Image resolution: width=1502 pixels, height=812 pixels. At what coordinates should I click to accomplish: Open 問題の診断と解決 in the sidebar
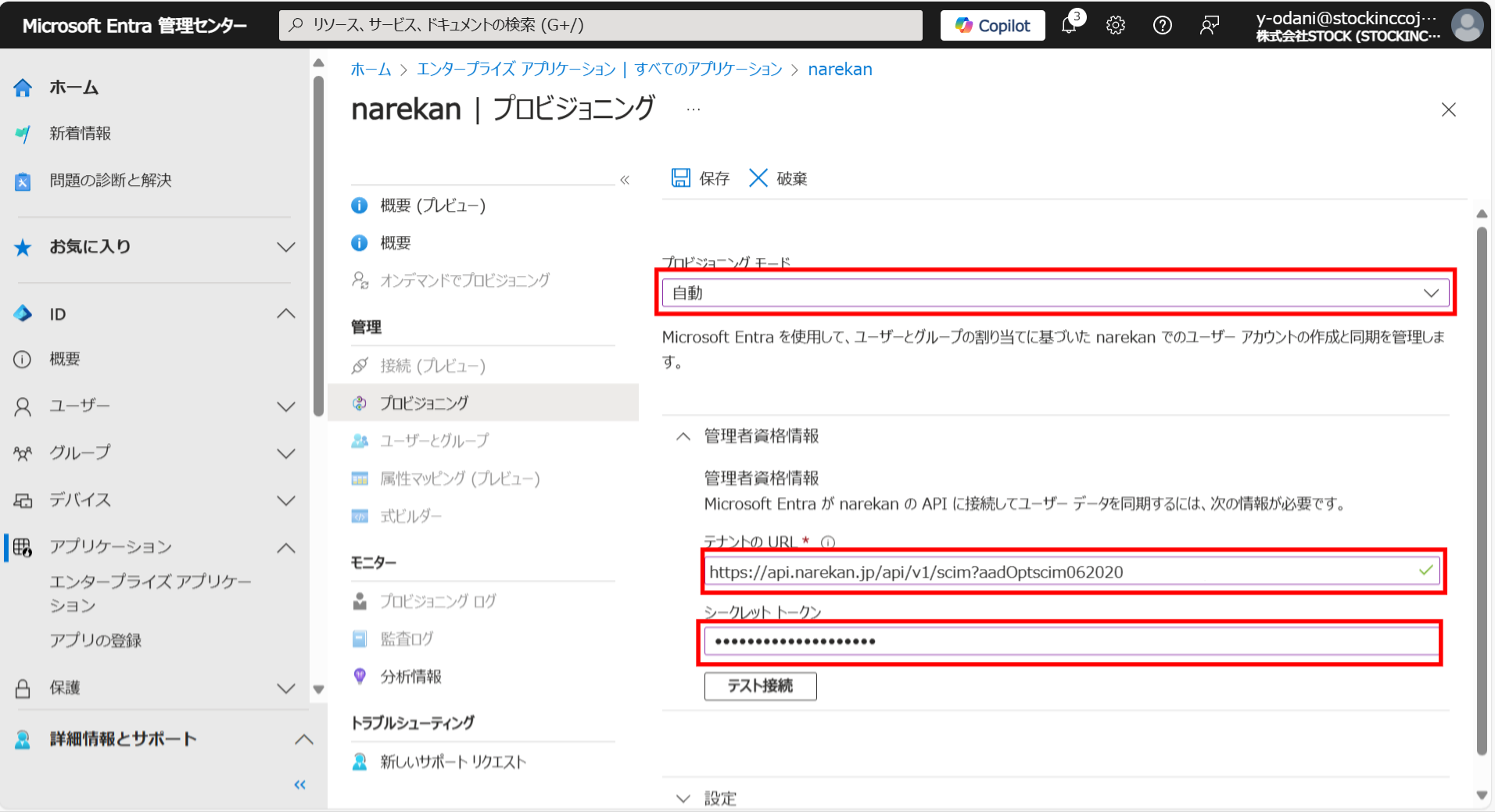(x=110, y=181)
